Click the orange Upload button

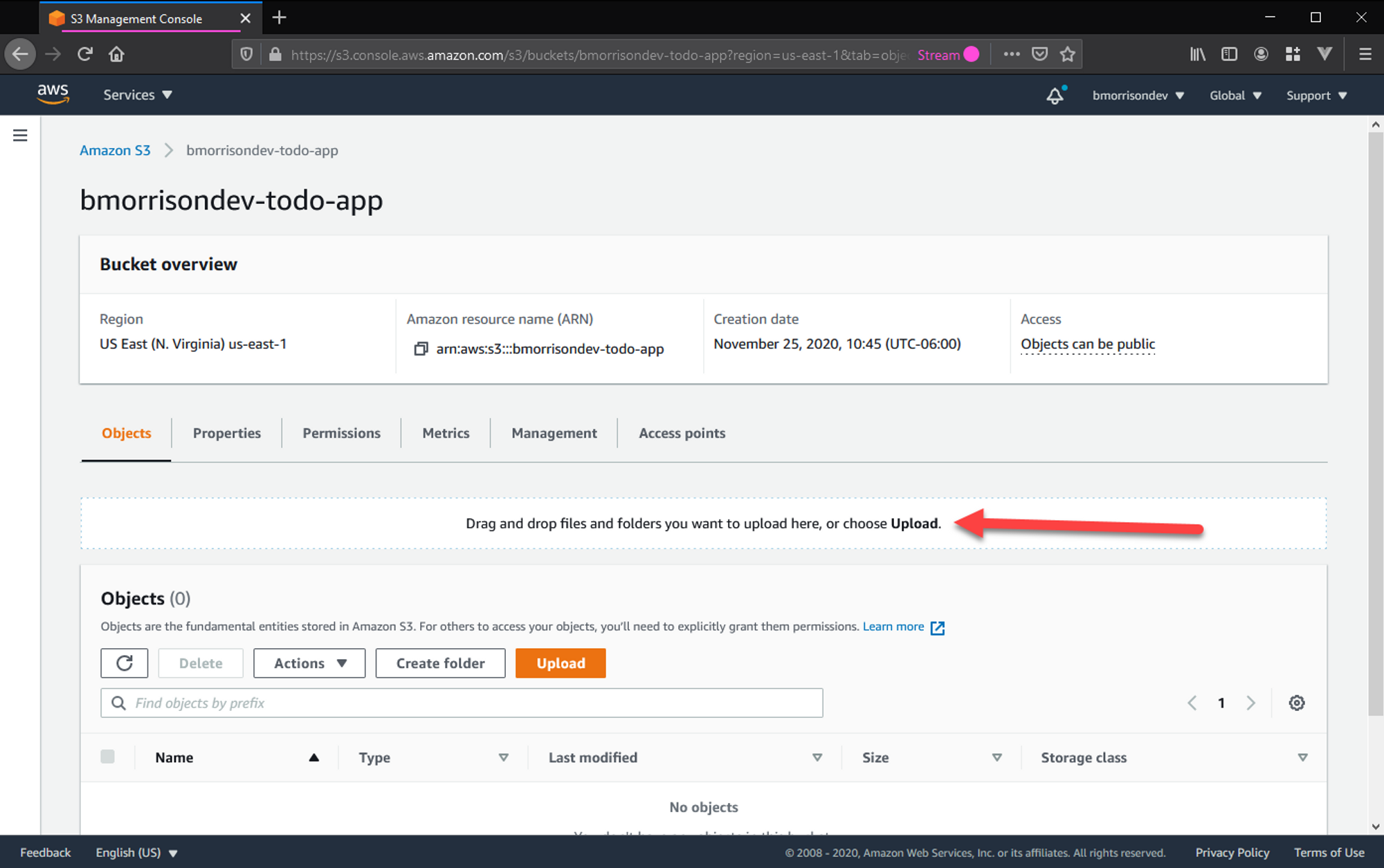(561, 663)
